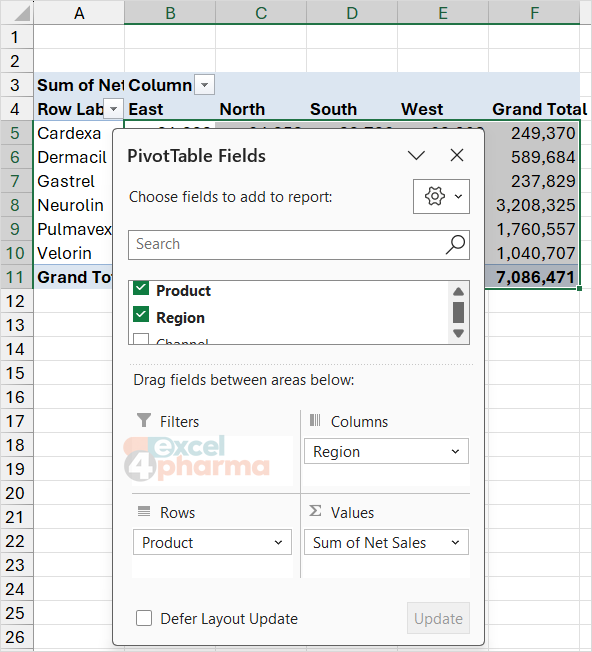Close the PivotTable Fields pane
The image size is (592, 652).
[x=457, y=156]
